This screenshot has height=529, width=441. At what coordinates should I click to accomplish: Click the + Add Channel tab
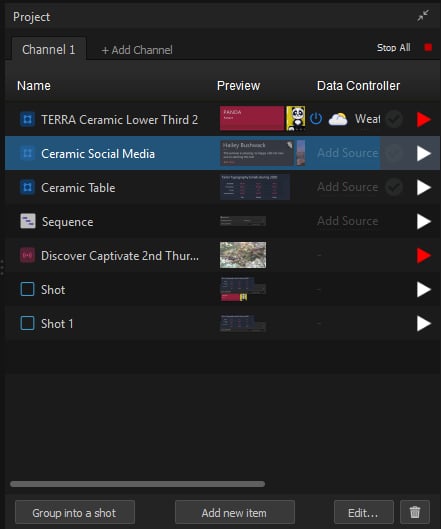137,50
